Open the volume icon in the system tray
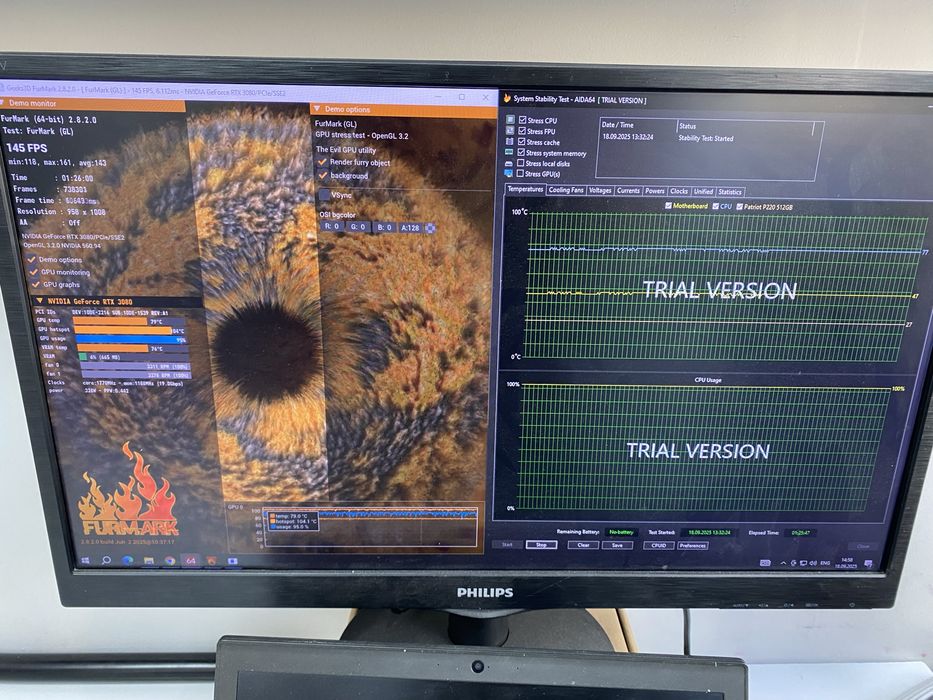The width and height of the screenshot is (933, 700). [813, 563]
